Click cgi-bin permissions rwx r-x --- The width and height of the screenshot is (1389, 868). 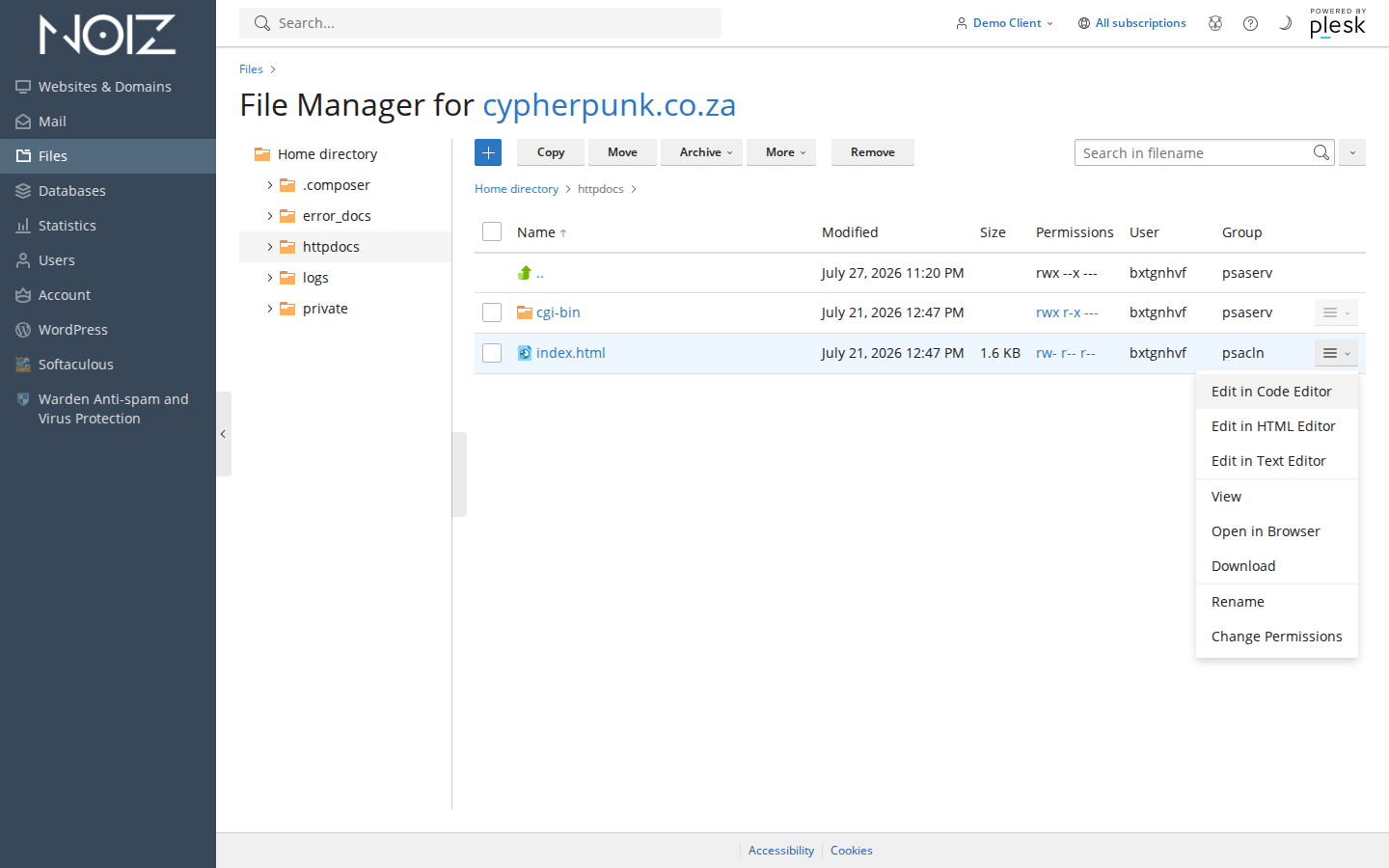[1067, 312]
